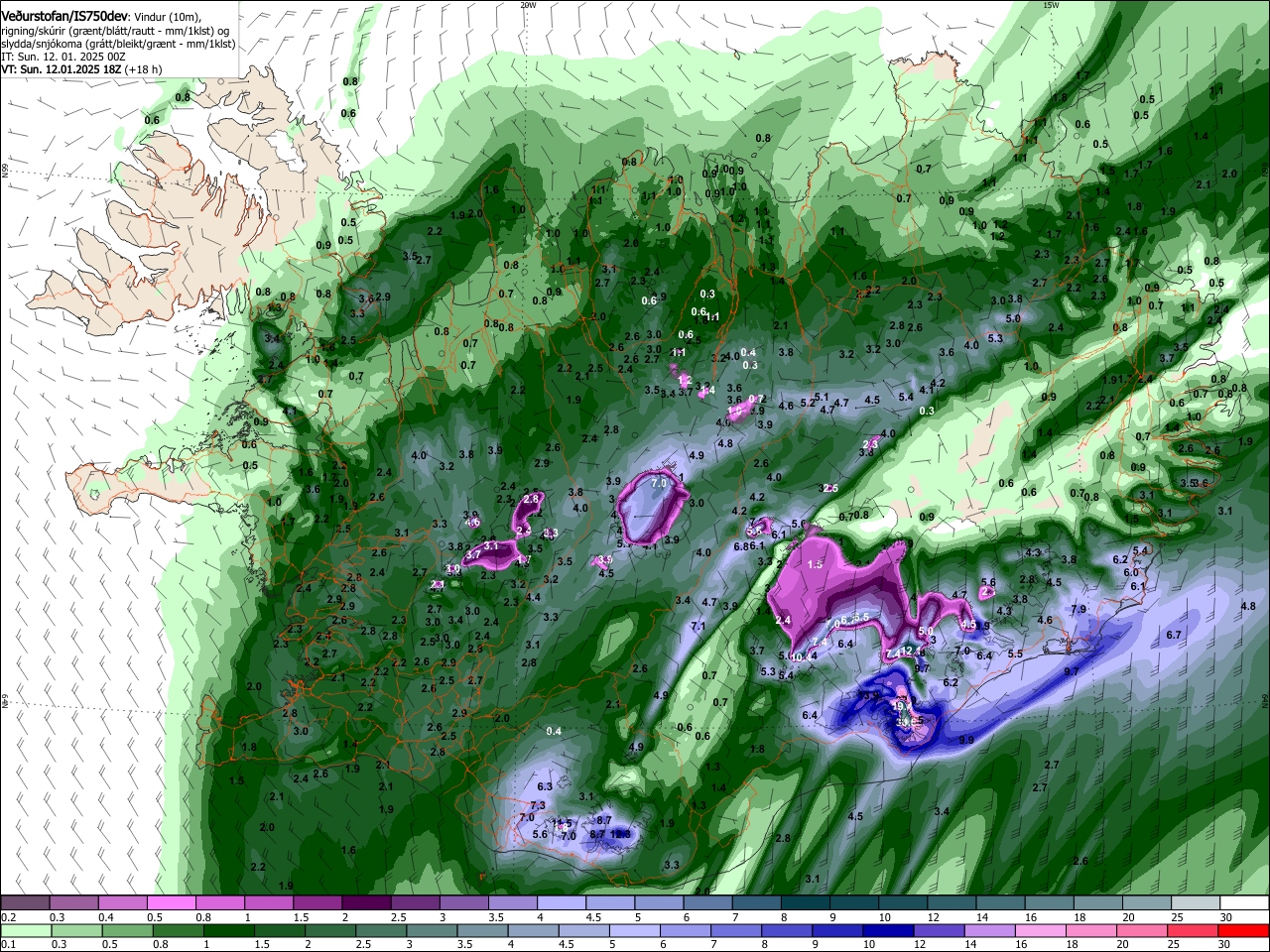Click the '(+18 h)' forecast offset text
This screenshot has height=952, width=1270.
pos(144,69)
